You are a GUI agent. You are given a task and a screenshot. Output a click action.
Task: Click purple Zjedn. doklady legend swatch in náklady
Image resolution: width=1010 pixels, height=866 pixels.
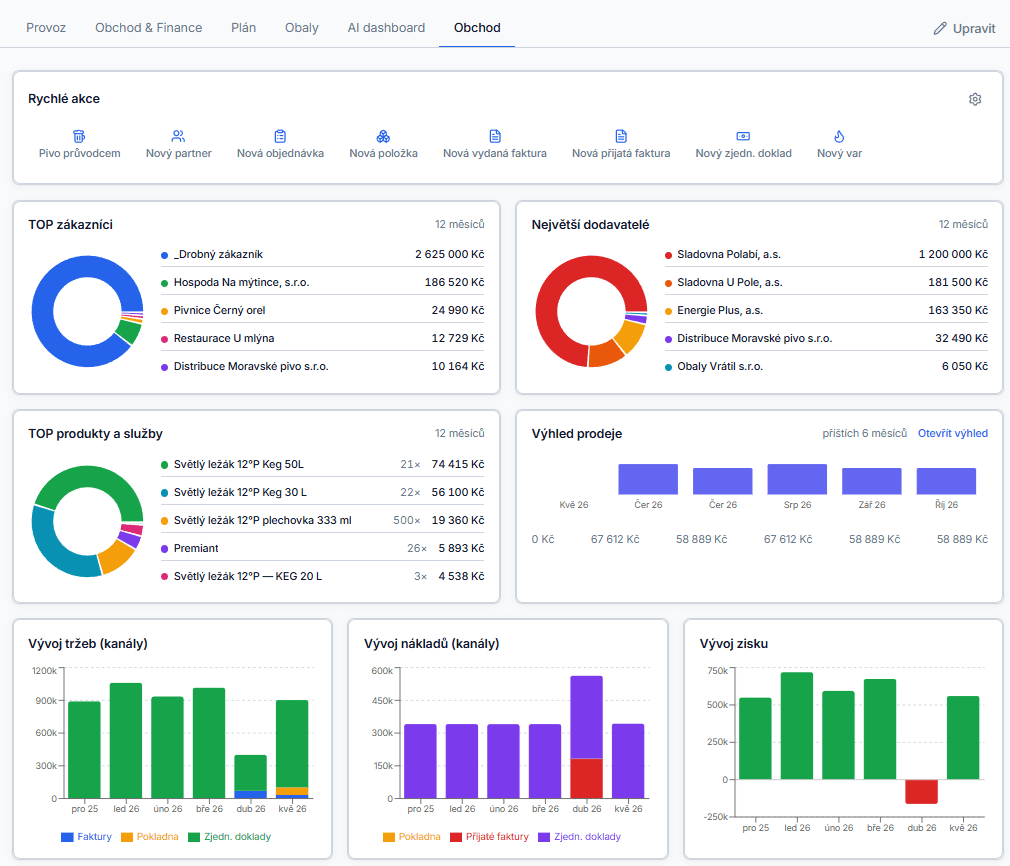pyautogui.click(x=544, y=837)
